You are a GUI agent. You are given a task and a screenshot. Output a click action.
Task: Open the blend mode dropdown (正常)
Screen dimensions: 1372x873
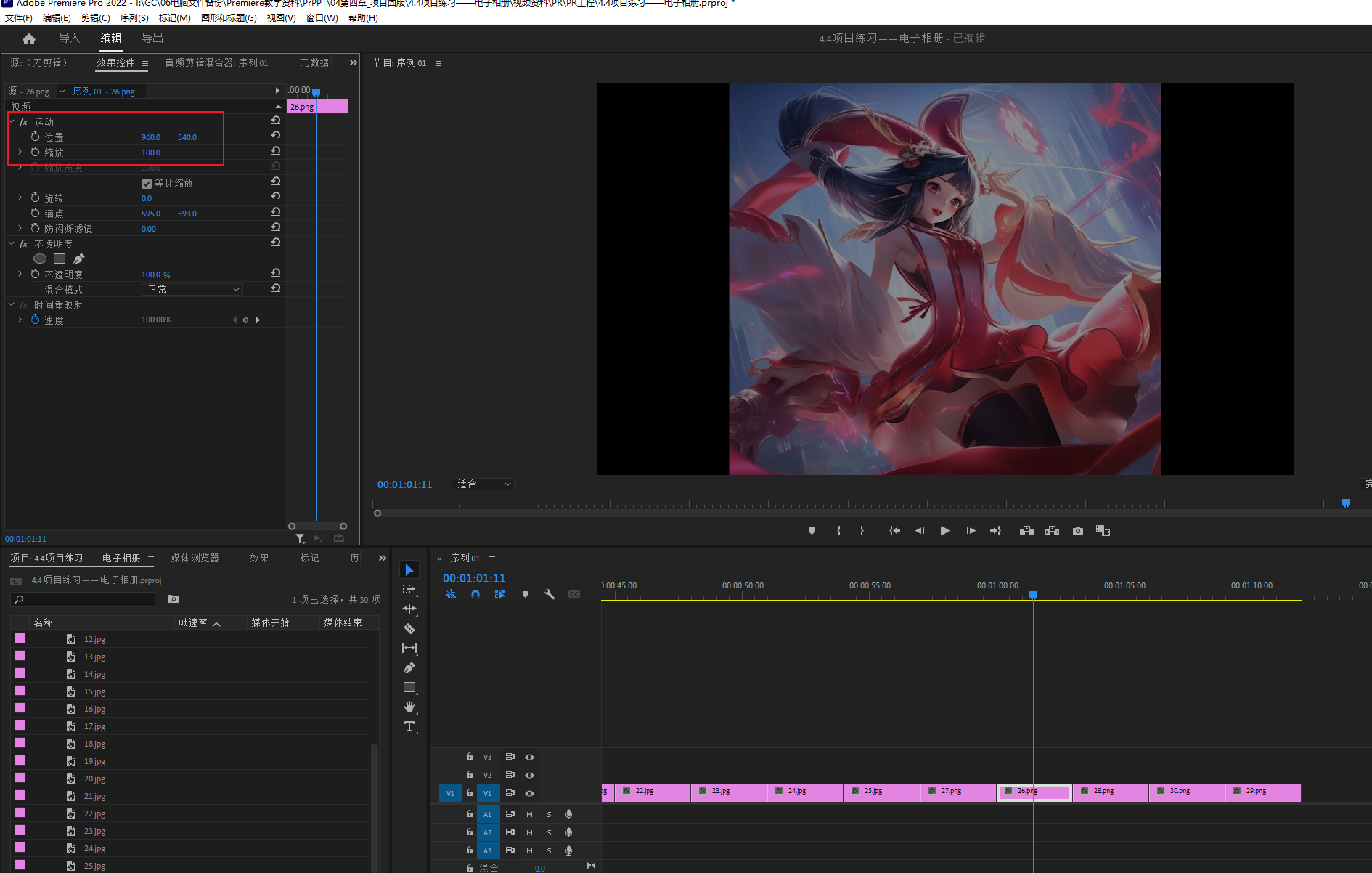coord(192,290)
